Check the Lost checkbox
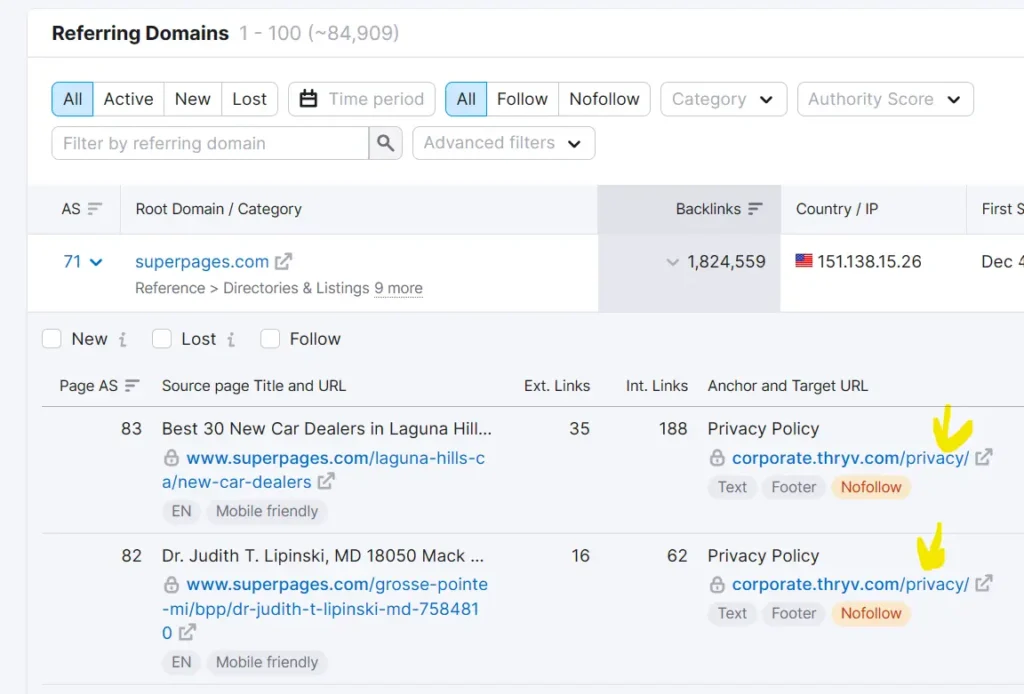The height and width of the screenshot is (694, 1024). pos(161,339)
